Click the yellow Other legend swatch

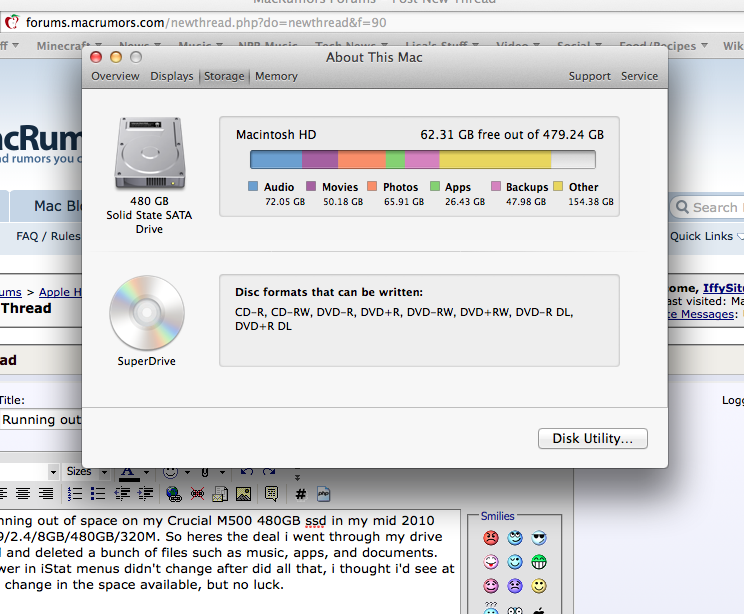pyautogui.click(x=558, y=186)
